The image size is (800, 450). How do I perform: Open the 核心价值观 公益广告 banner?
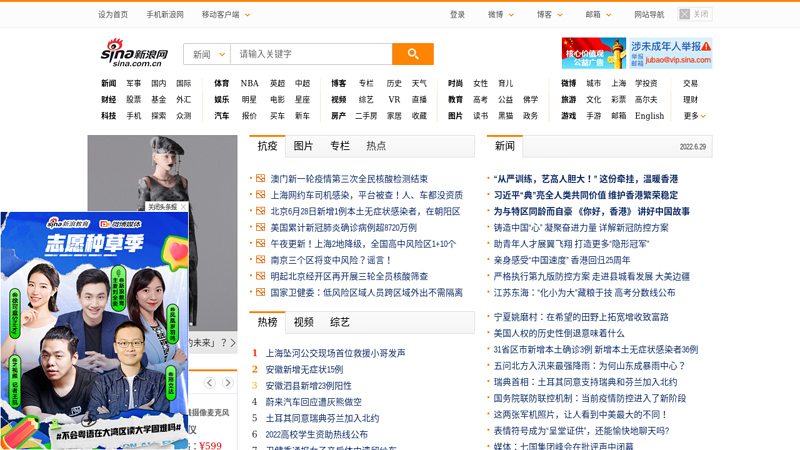[593, 53]
